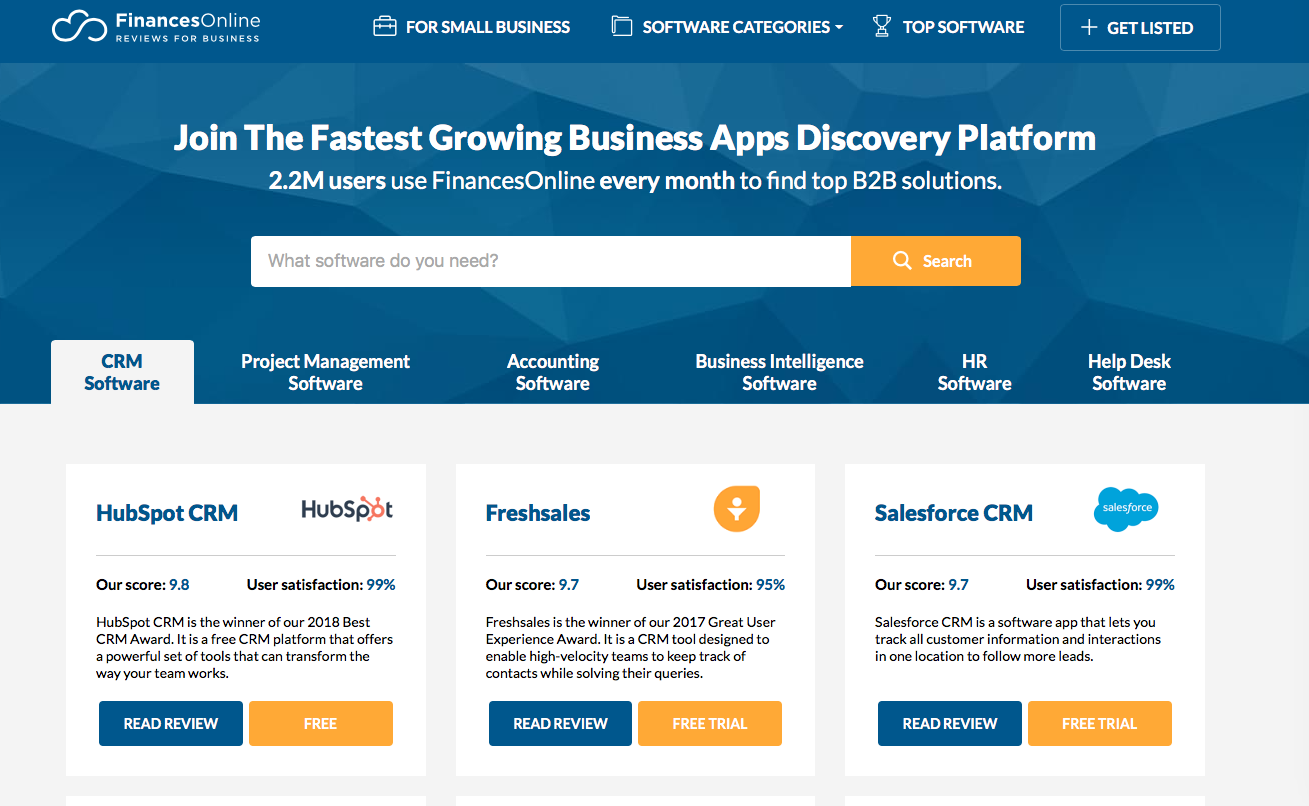Click the Free Trial button for Freshsales
The width and height of the screenshot is (1309, 806).
pos(709,724)
